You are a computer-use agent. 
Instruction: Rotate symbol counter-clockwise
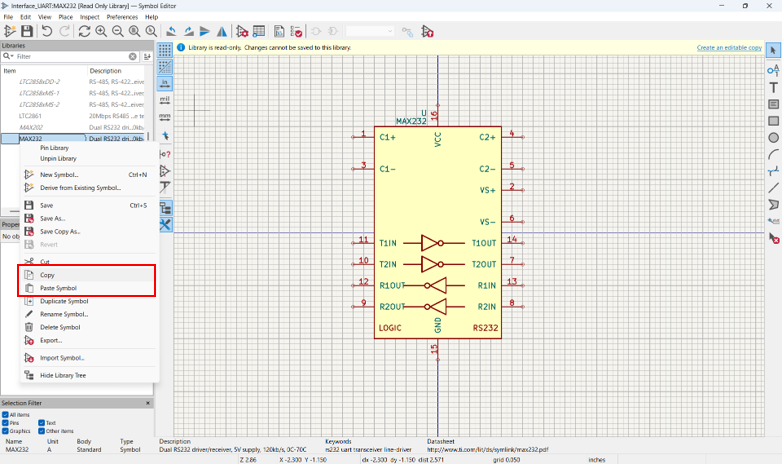[x=171, y=31]
